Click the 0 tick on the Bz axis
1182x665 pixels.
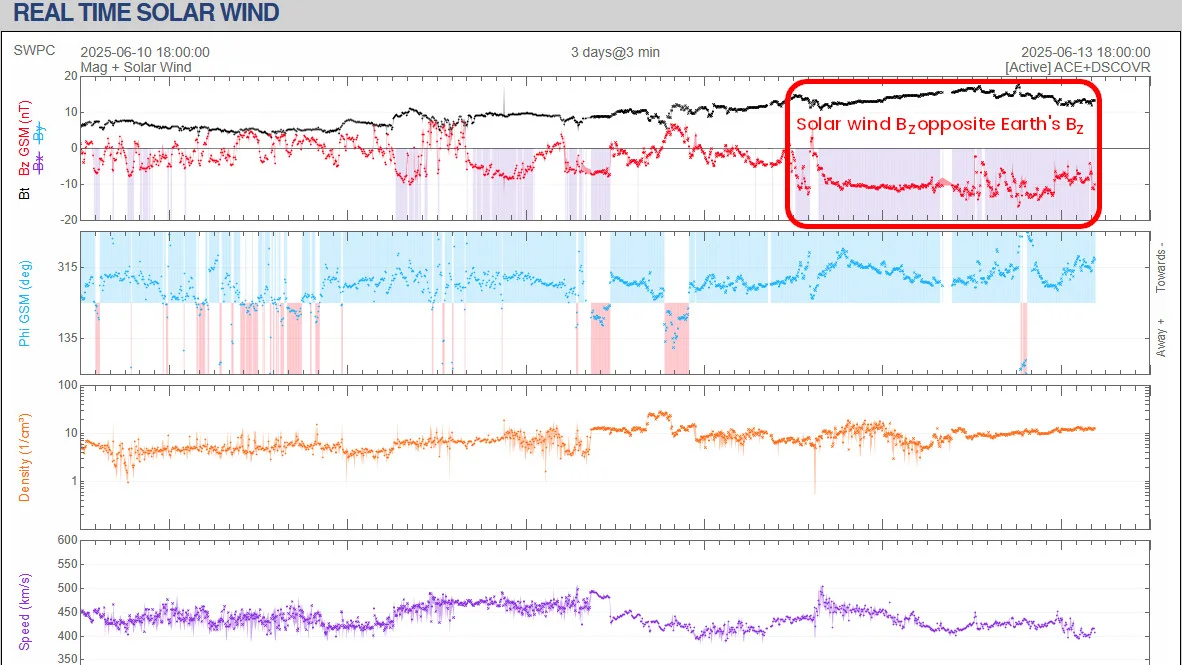(74, 148)
